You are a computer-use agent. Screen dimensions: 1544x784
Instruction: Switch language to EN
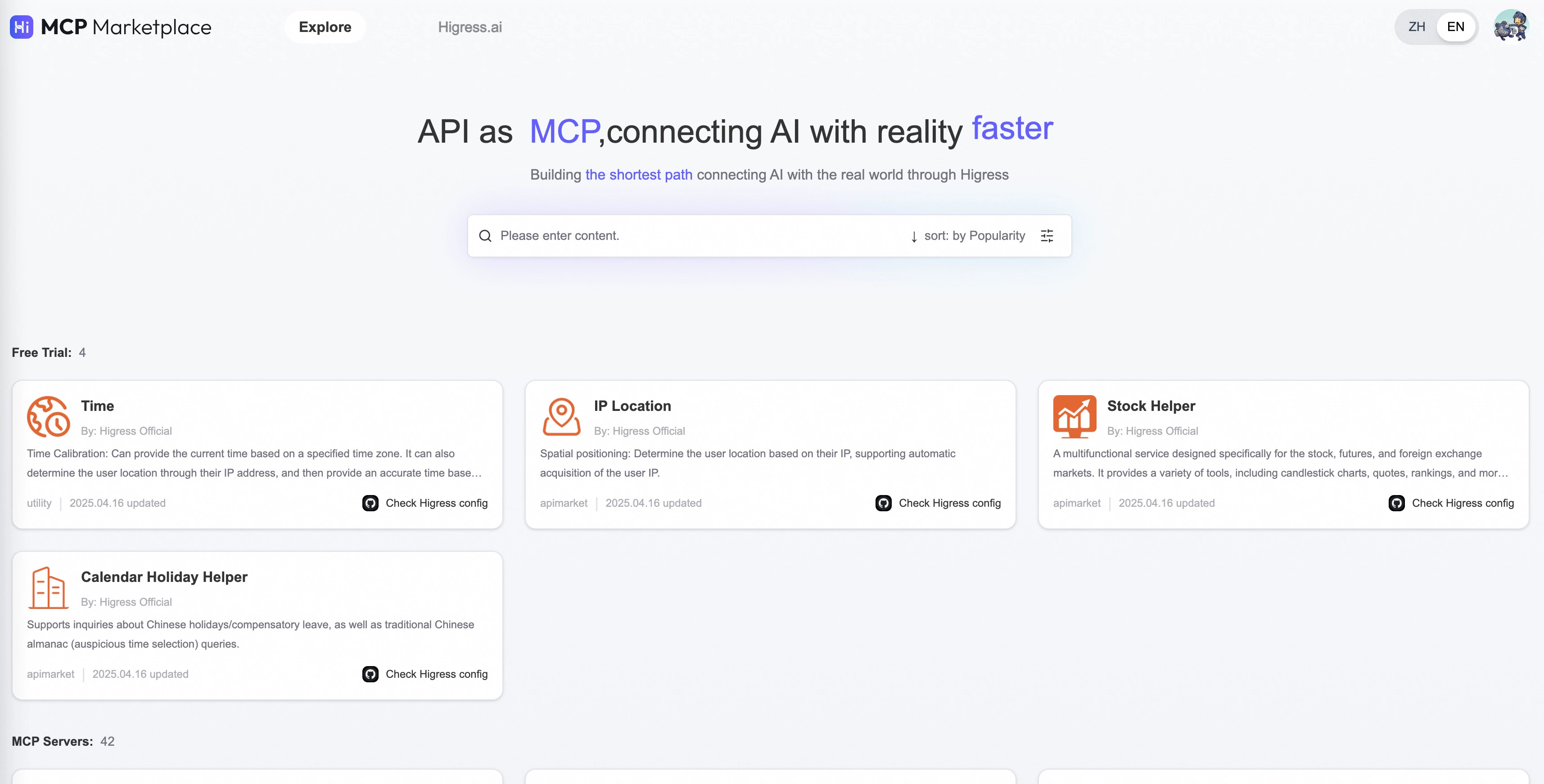click(x=1456, y=27)
